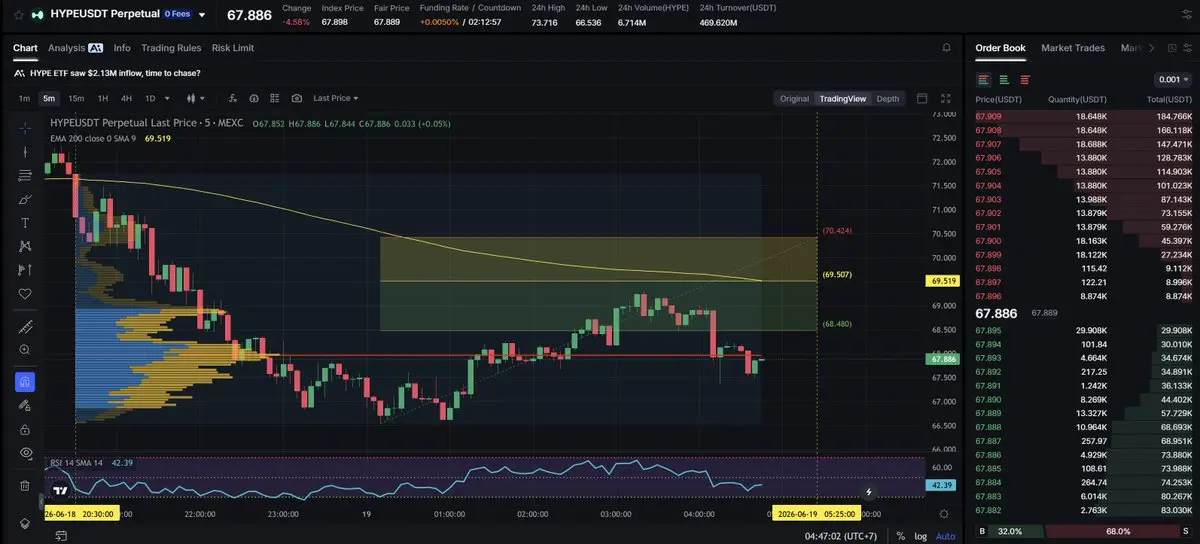Activate the zoom in tool

click(x=25, y=350)
